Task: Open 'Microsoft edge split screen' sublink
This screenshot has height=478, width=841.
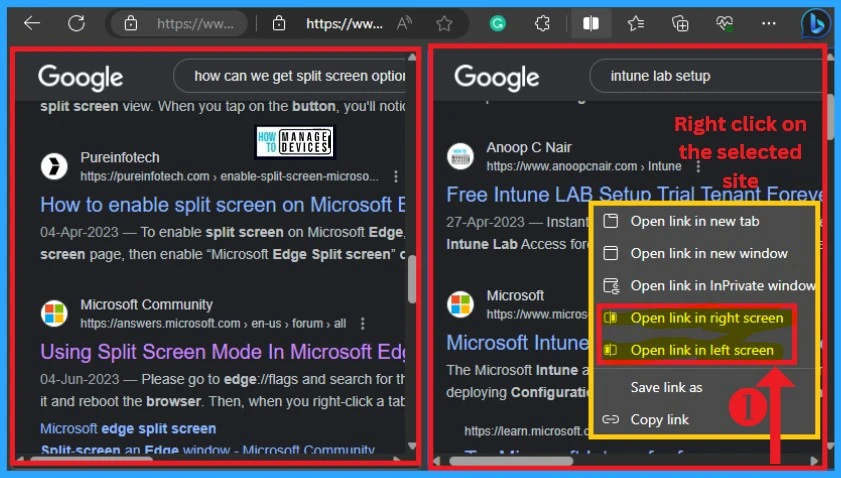Action: [x=128, y=429]
